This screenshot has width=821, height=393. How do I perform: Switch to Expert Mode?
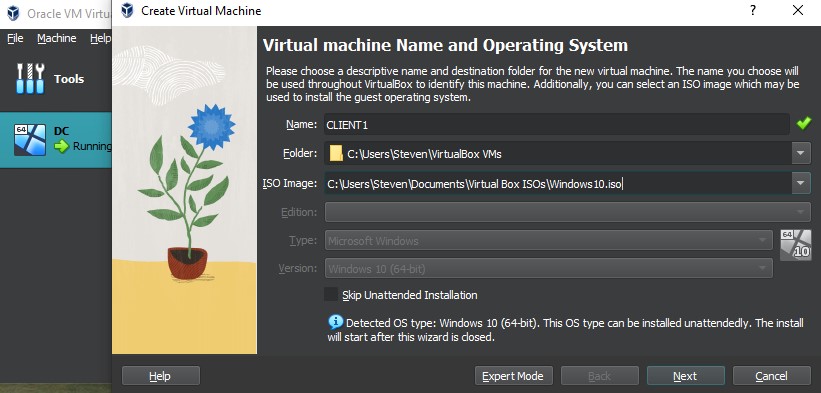pos(514,376)
